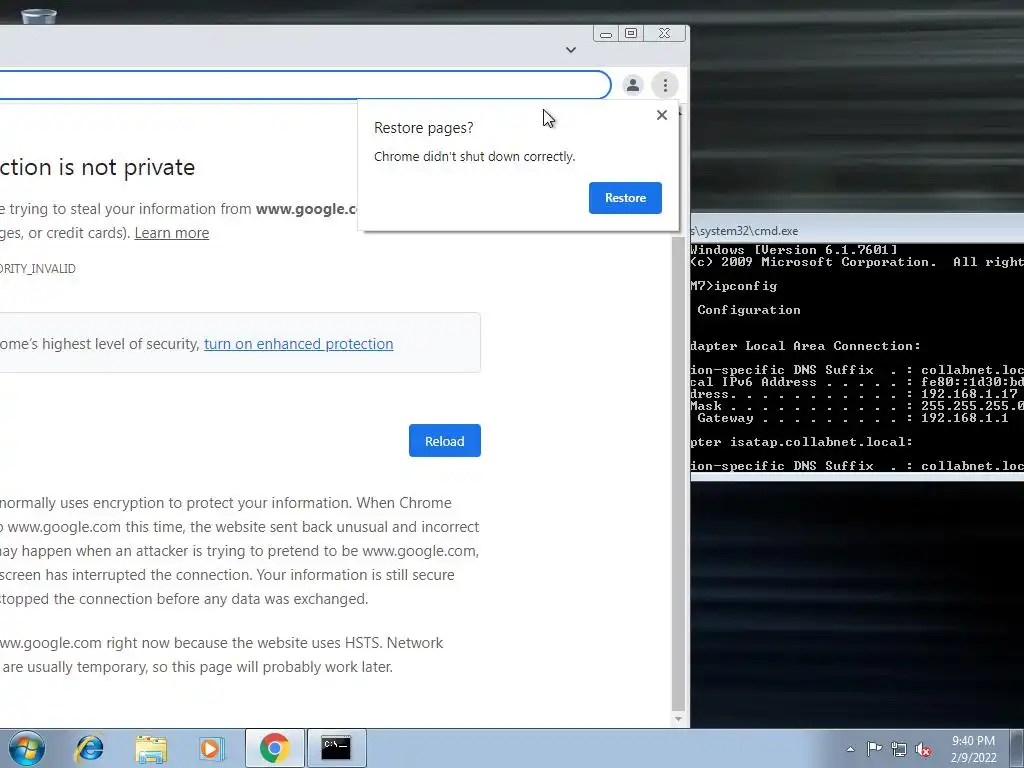Expand Chrome tab search chevron
1024x768 pixels.
tap(571, 50)
